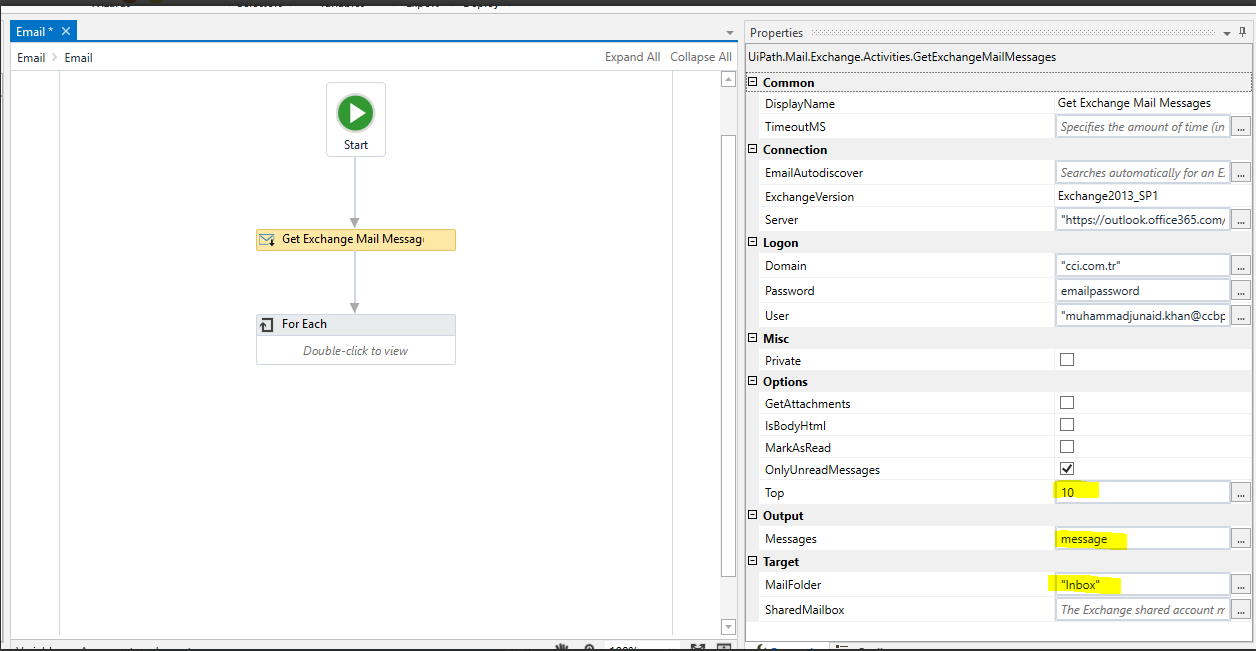Close the Email workflow tab
1256x651 pixels.
tap(66, 32)
